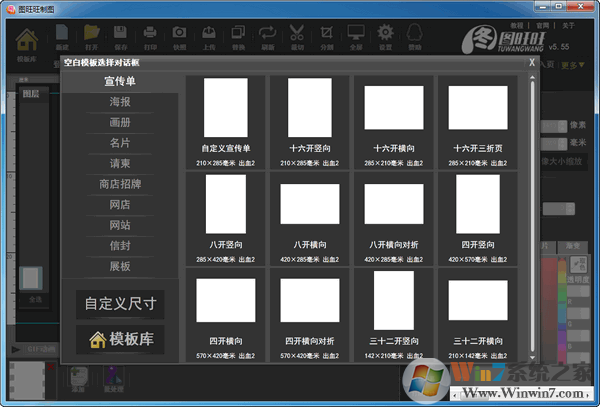600x407 pixels.
Task: Choose the 商店招牌 category
Action: [x=120, y=184]
